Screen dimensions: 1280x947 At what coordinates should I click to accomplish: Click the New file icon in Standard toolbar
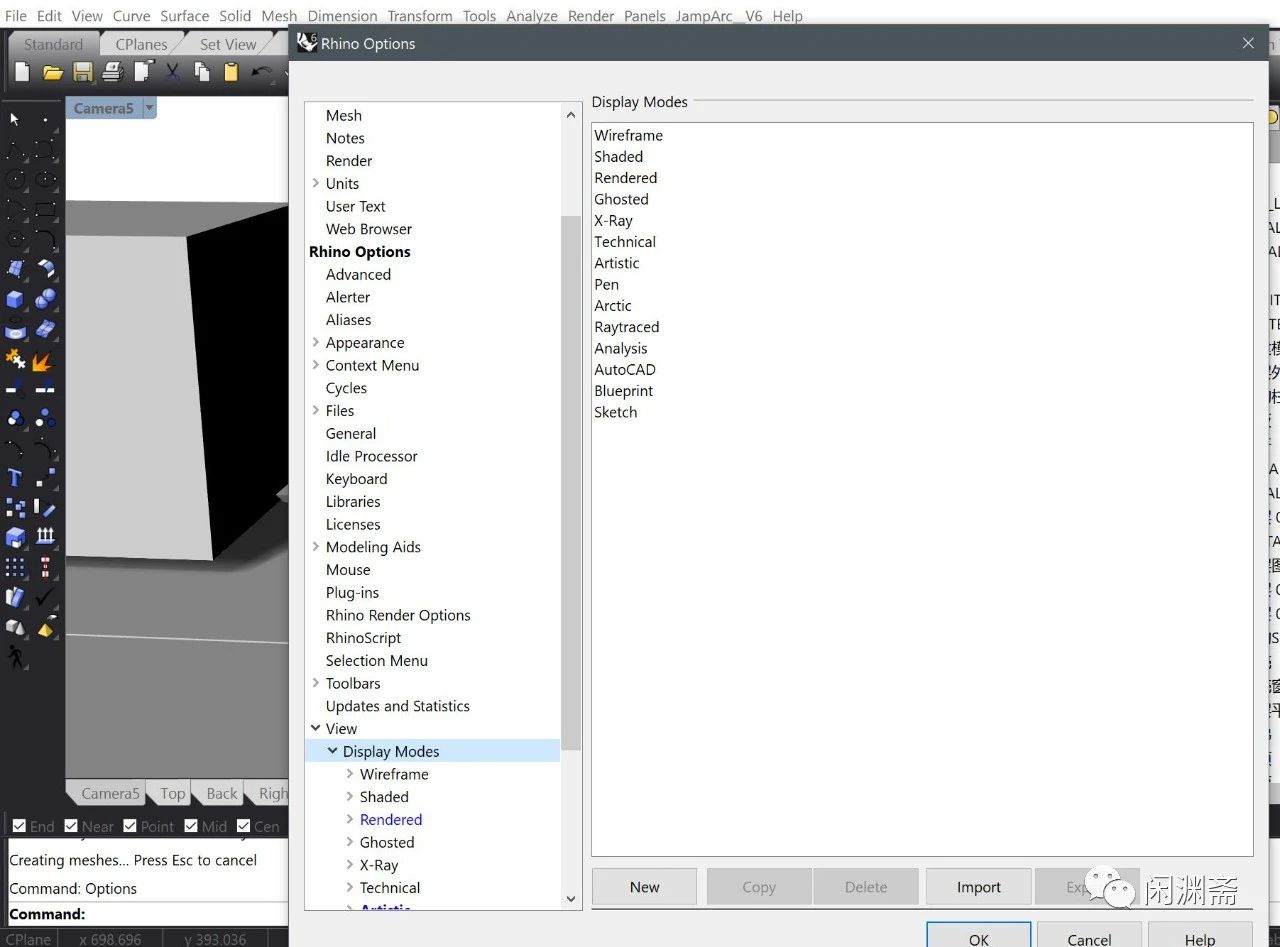click(22, 72)
